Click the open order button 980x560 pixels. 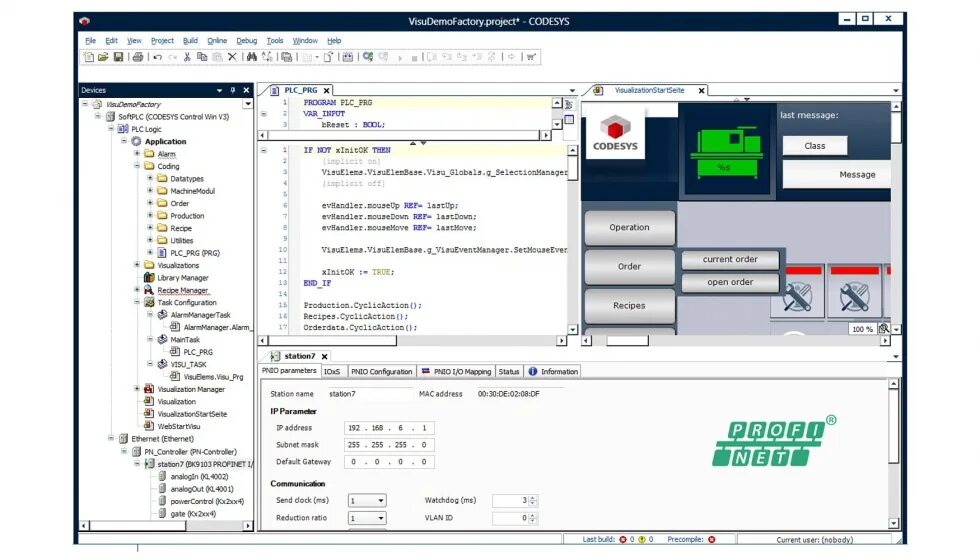(x=730, y=282)
